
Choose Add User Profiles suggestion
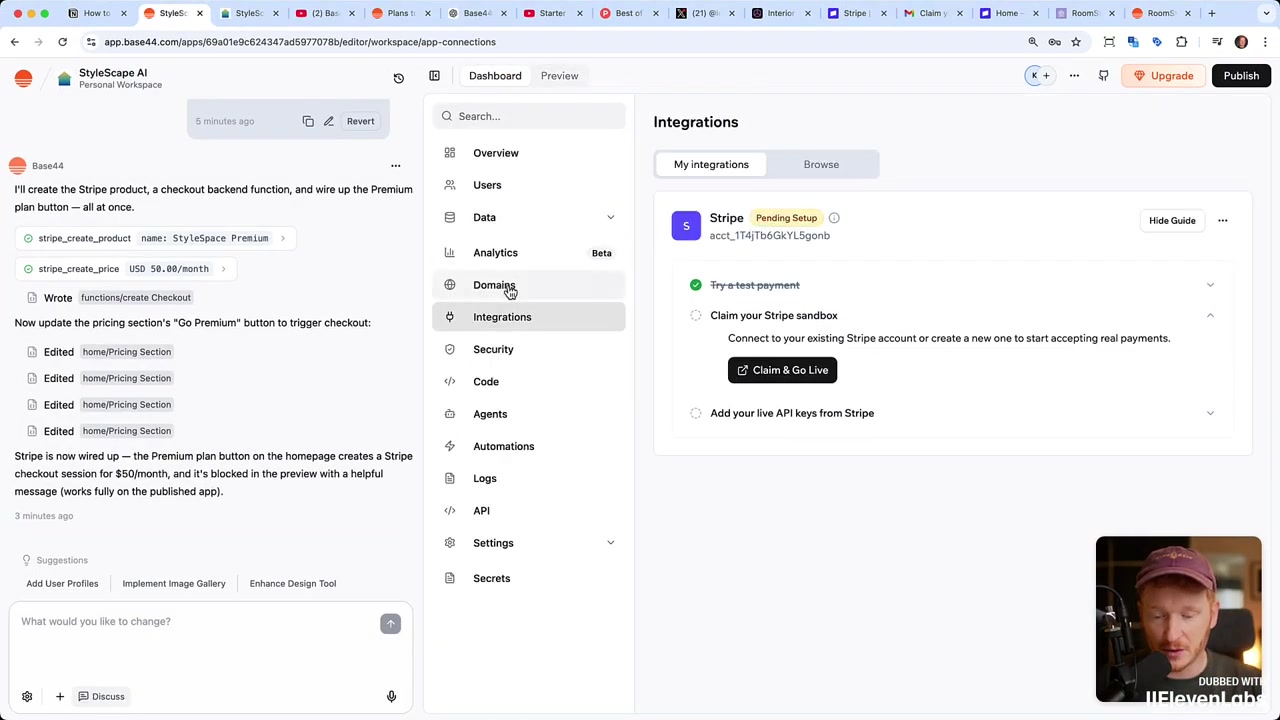[62, 583]
